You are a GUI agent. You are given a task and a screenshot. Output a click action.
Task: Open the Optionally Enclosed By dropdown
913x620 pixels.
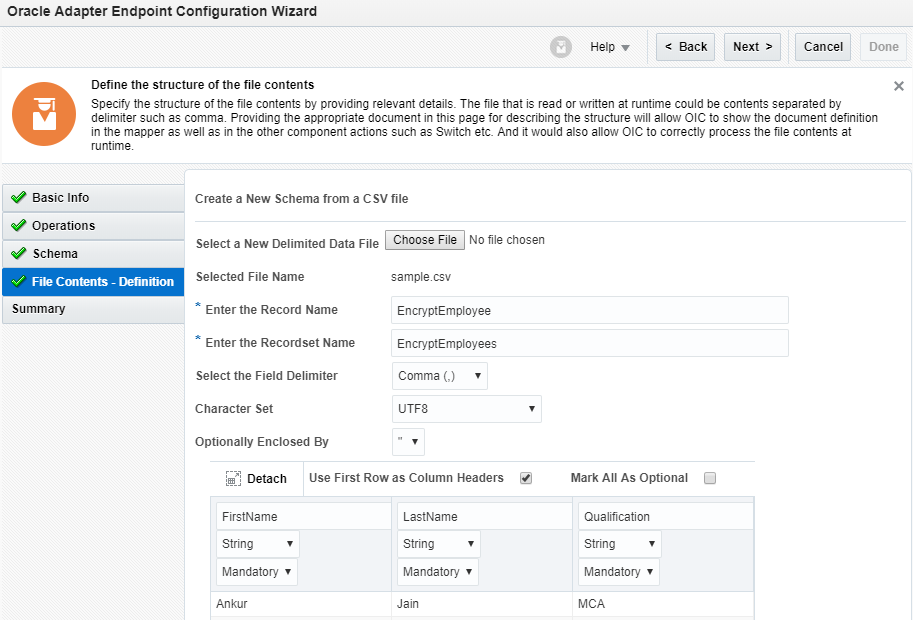coord(409,441)
